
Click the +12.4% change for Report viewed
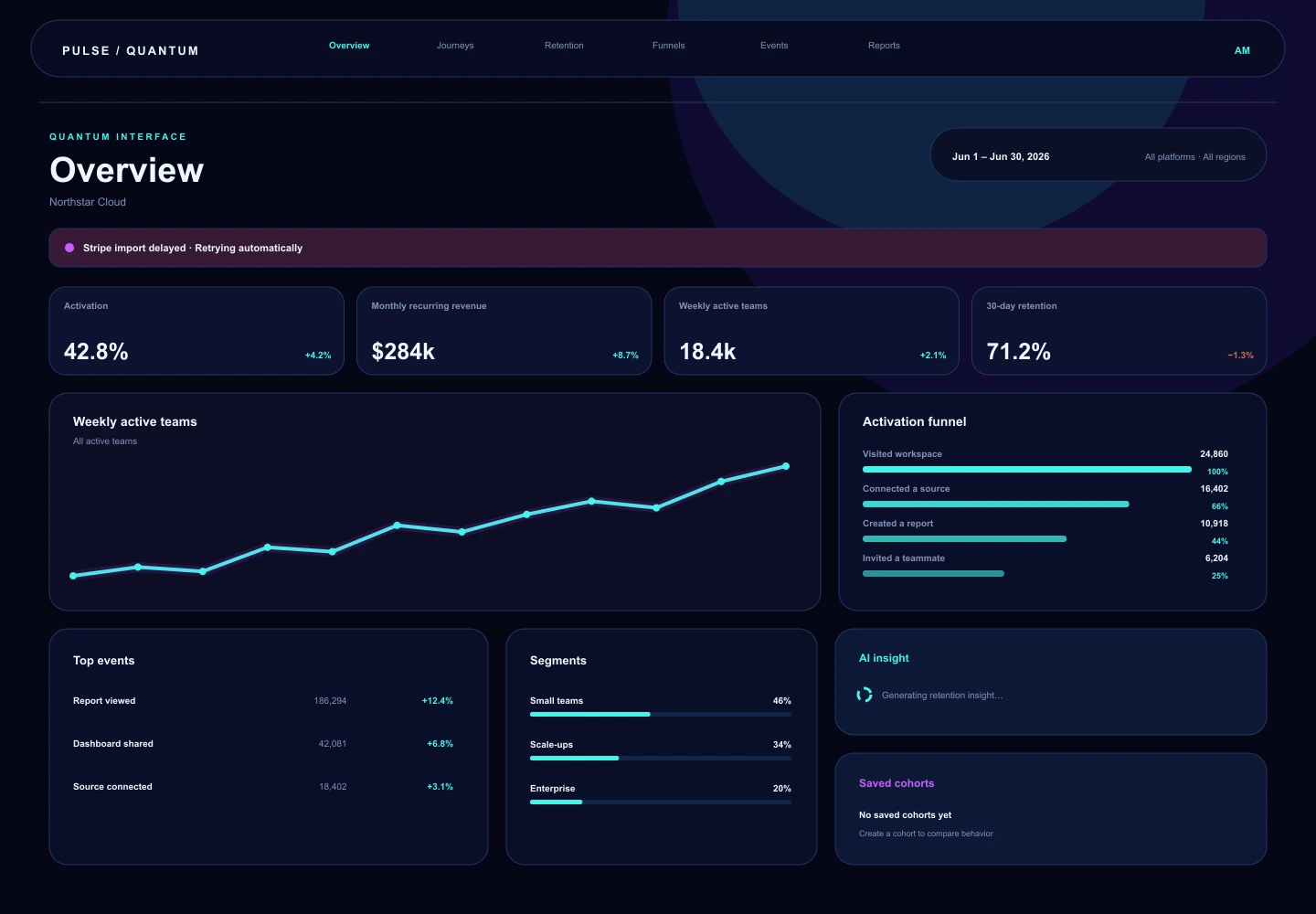pyautogui.click(x=438, y=701)
